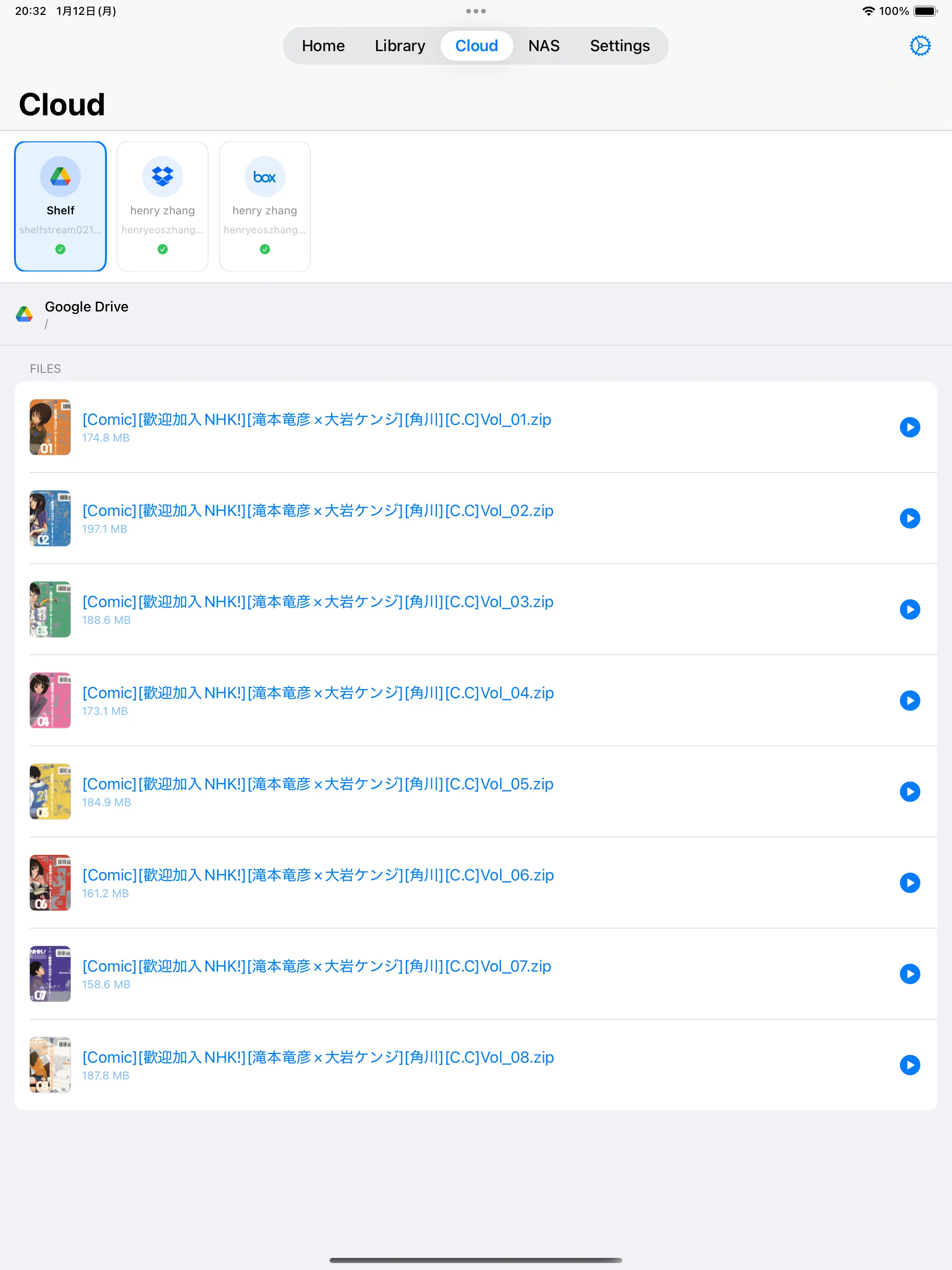Select the Dropbox henry zhang account
This screenshot has width=952, height=1270.
pyautogui.click(x=163, y=206)
